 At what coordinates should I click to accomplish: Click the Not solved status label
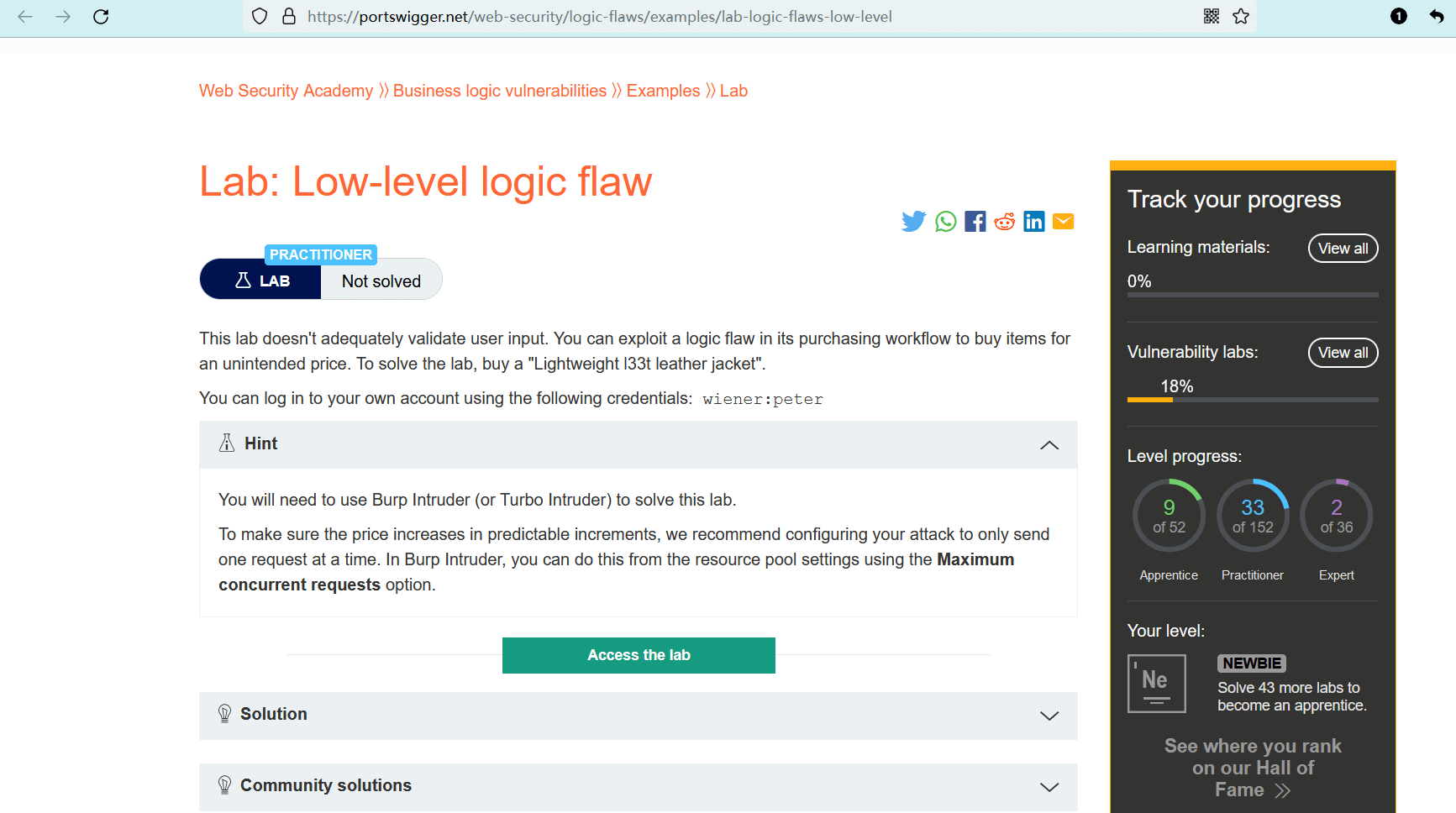pyautogui.click(x=381, y=281)
